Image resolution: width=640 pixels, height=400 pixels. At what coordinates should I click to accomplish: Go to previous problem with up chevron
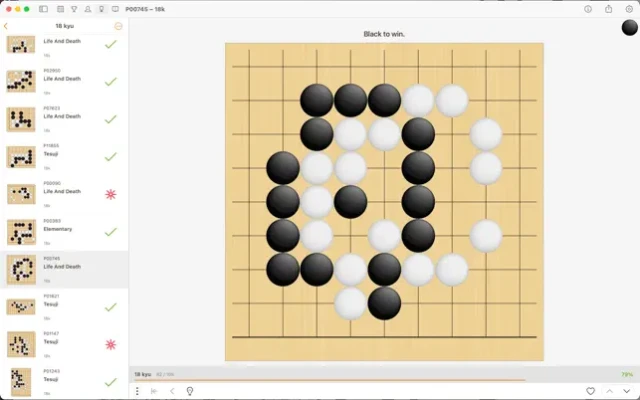click(609, 391)
